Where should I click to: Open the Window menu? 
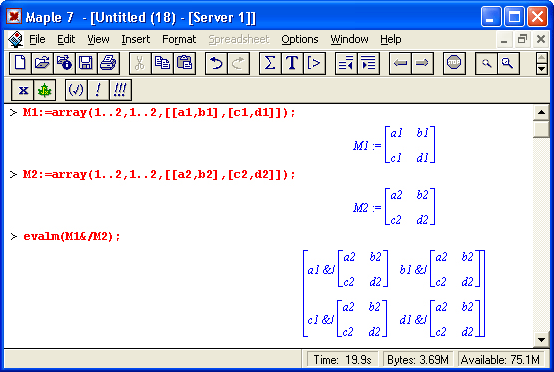pyautogui.click(x=349, y=39)
